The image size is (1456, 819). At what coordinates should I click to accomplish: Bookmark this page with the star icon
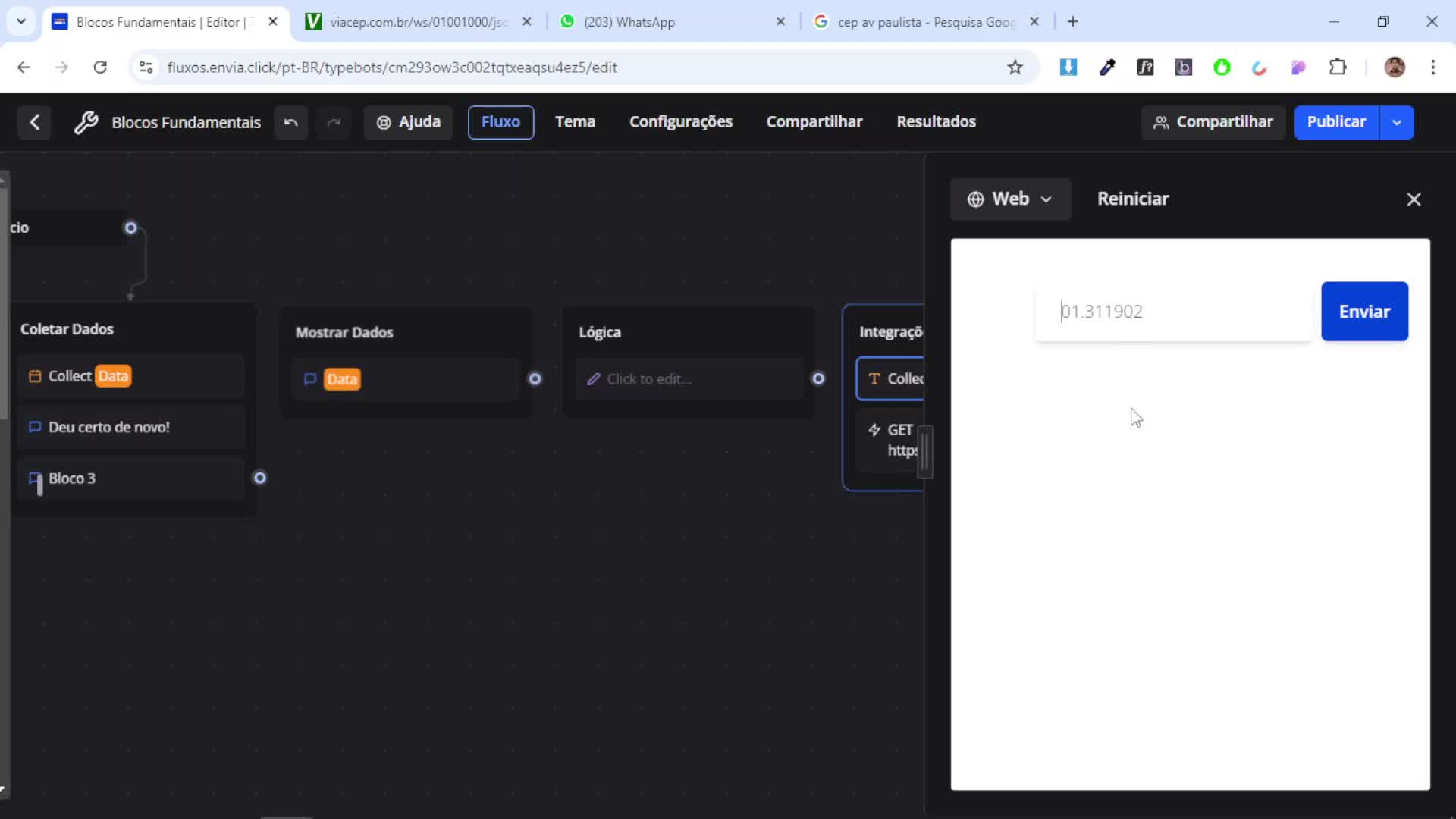1015,67
